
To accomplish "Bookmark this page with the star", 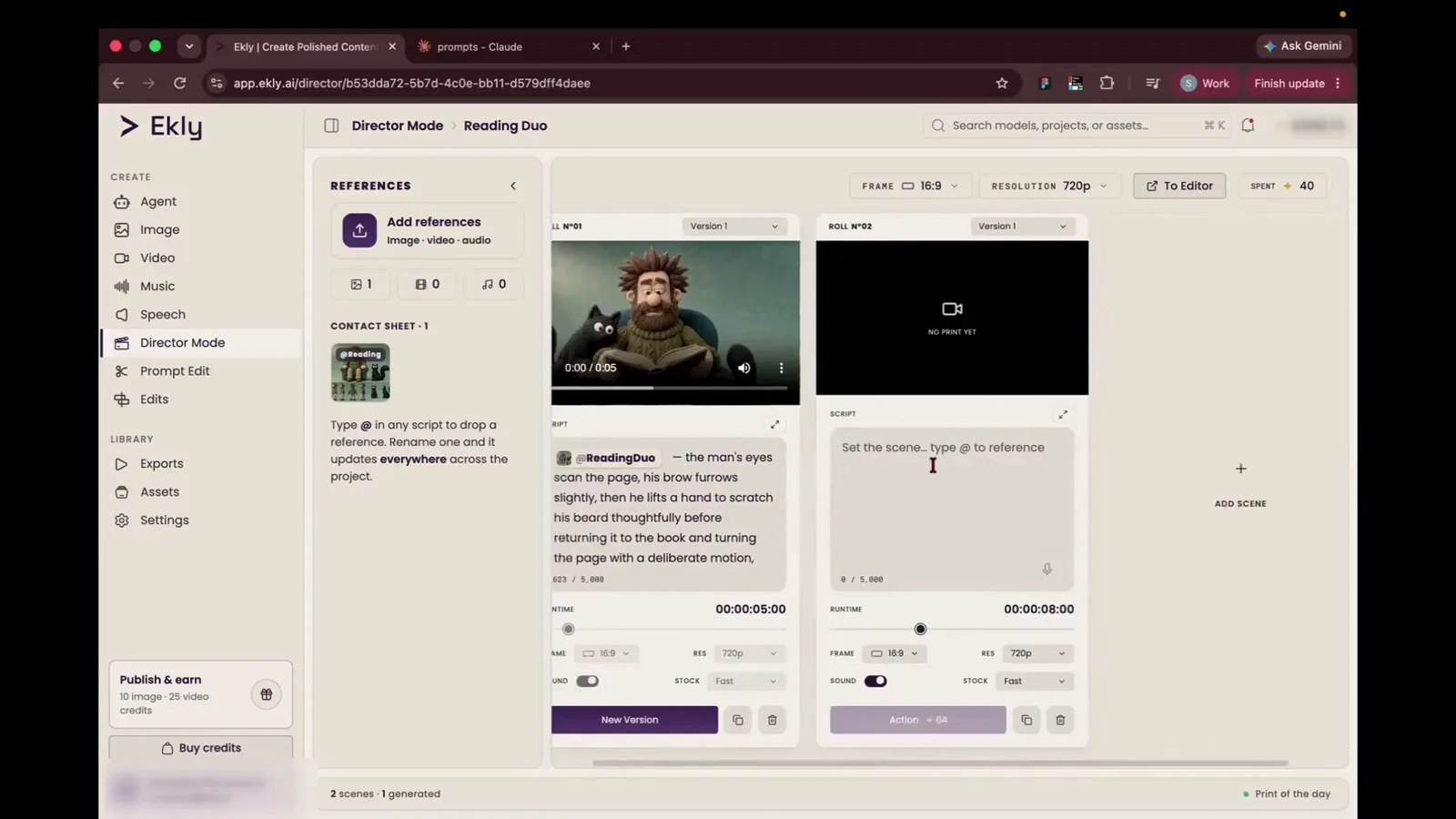I will click(1002, 83).
